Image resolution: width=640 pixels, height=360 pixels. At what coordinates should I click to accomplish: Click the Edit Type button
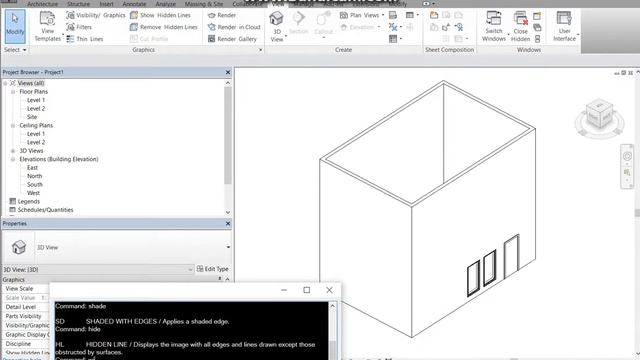tap(213, 269)
